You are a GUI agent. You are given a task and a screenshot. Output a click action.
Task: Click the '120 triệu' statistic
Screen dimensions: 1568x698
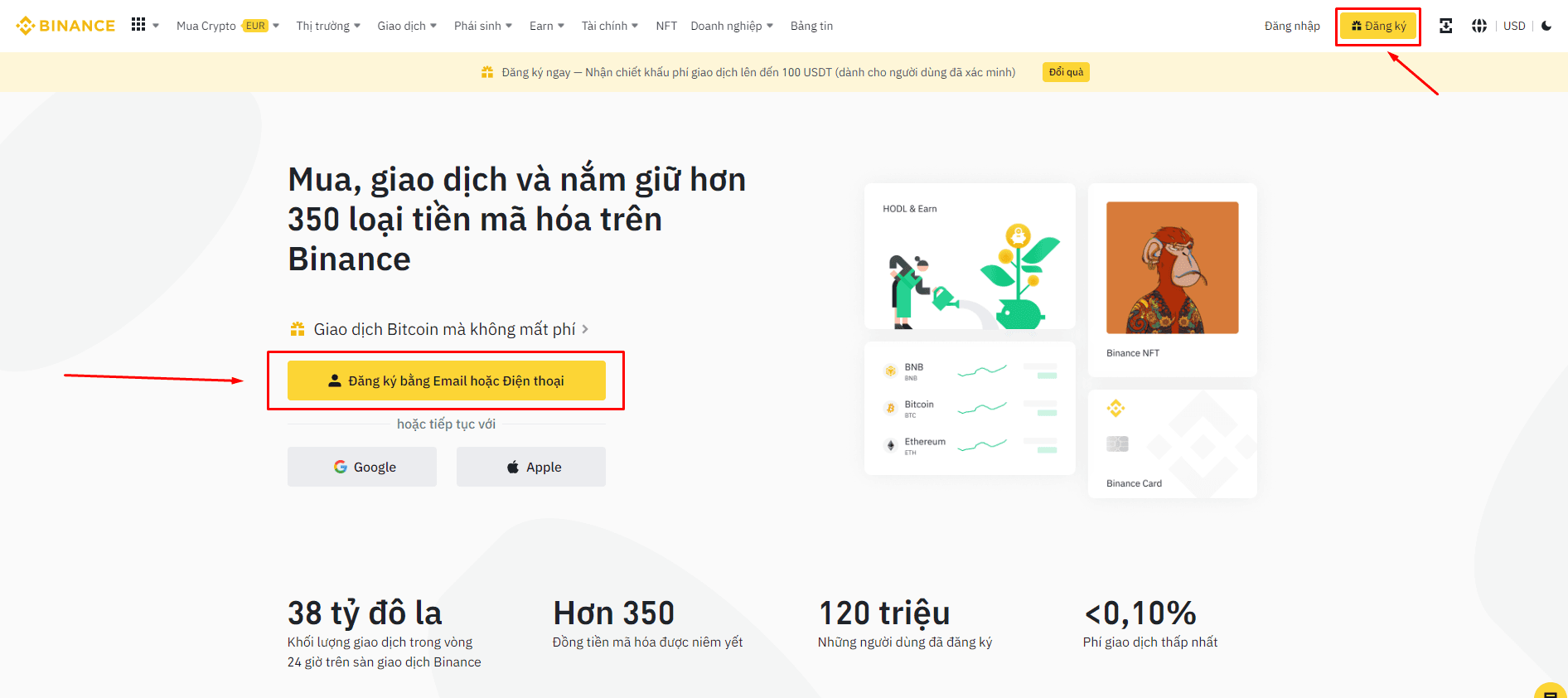click(884, 613)
